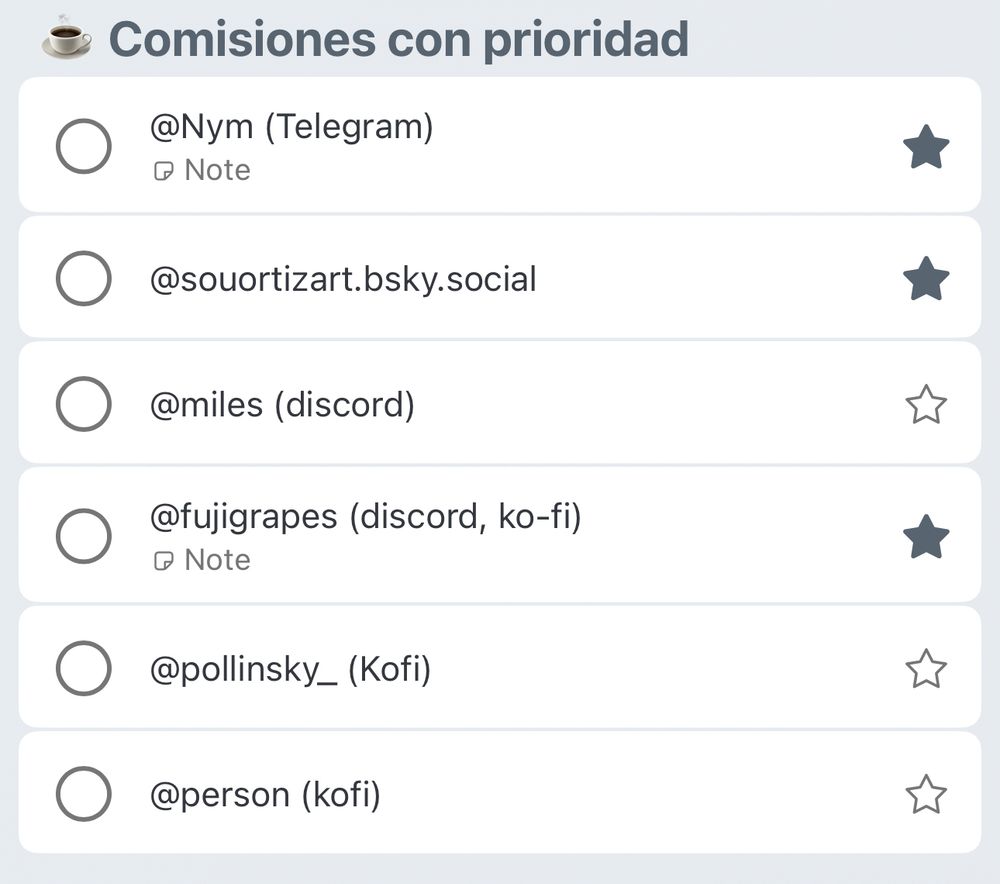
Task: Open the @Nym (Telegram) task title
Action: (291, 128)
